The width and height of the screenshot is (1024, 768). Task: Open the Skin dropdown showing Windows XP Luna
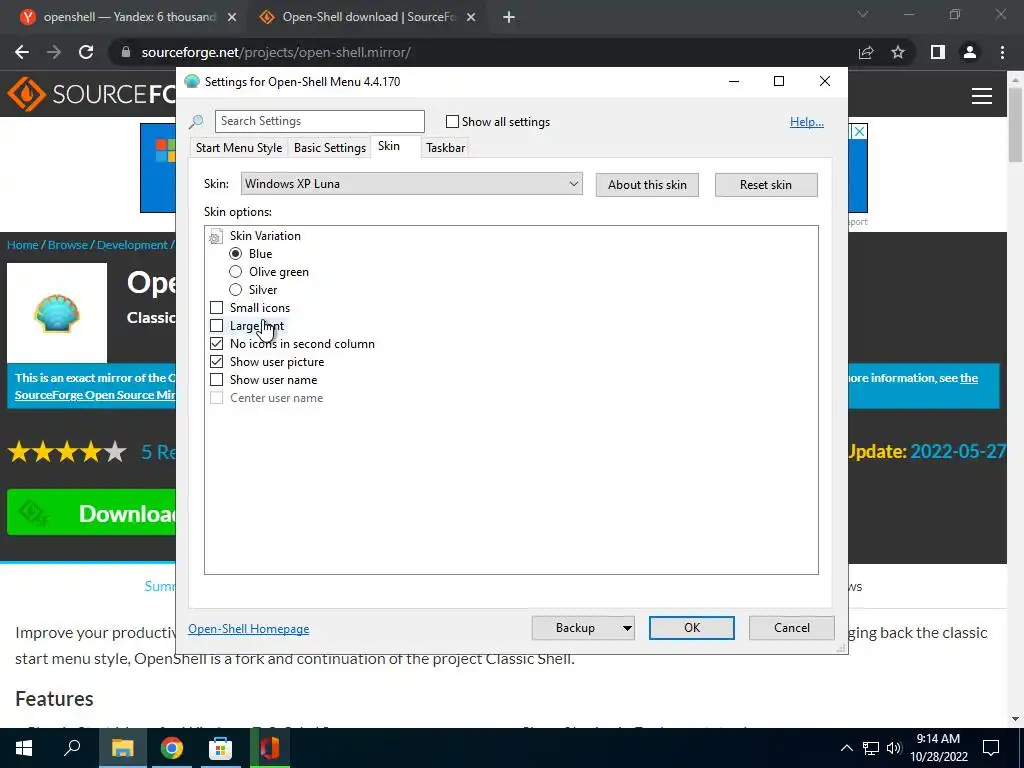pos(411,184)
